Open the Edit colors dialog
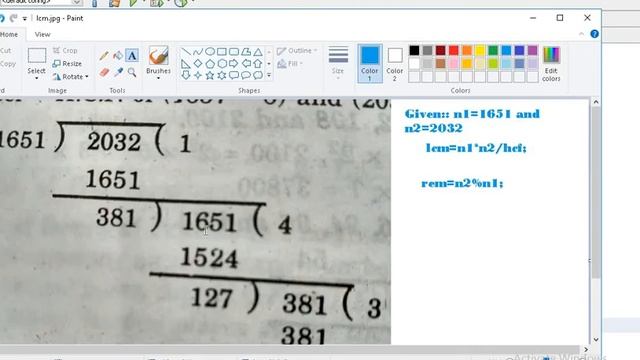640x360 pixels. (551, 64)
